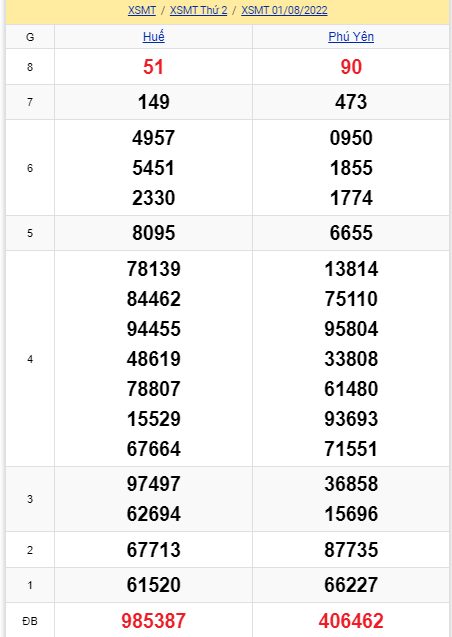Click Phú Yên prize 5 number 6655

351,233
